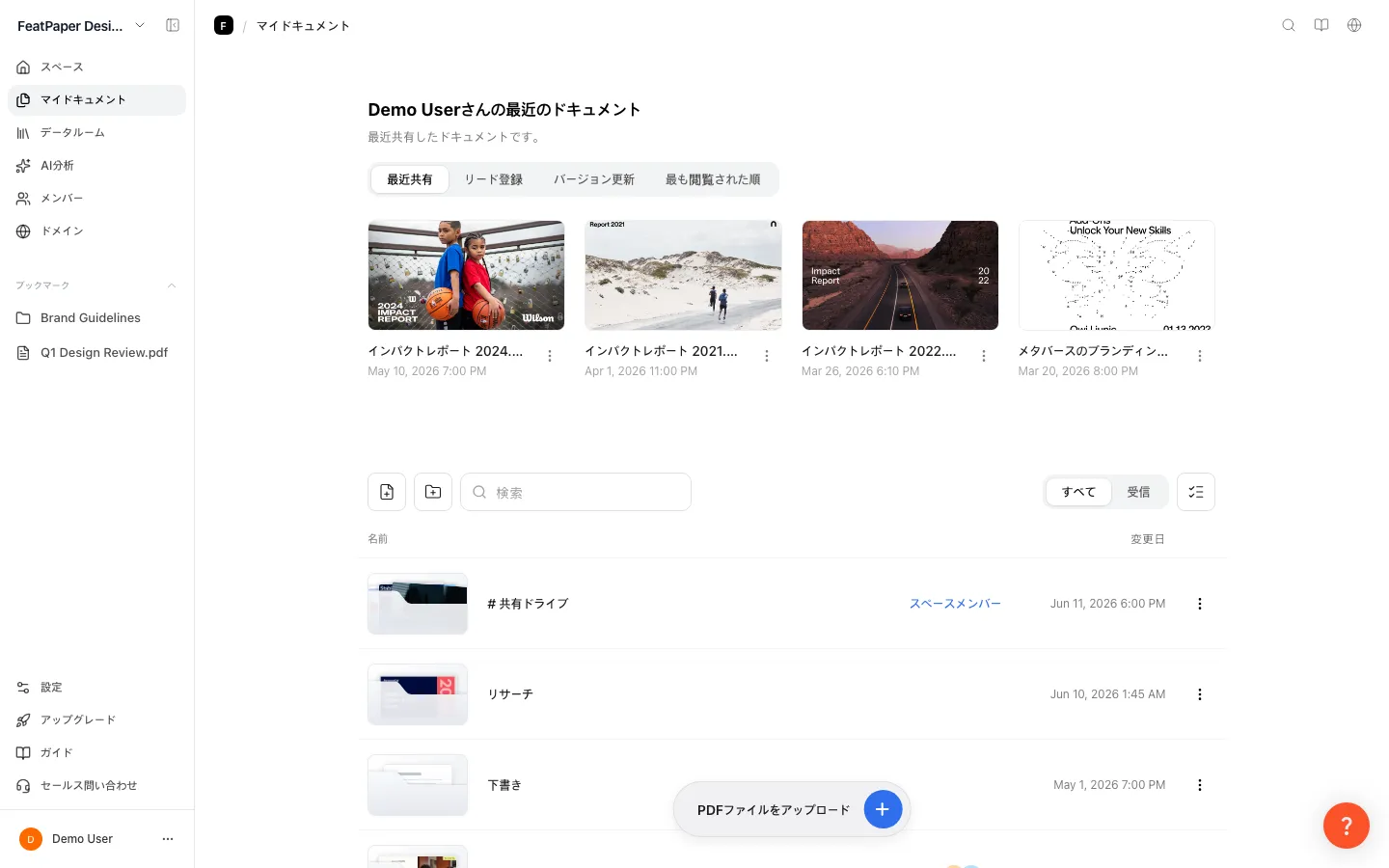Screen dimensions: 1389x868
Task: Open the 下書き folder
Action: point(504,785)
